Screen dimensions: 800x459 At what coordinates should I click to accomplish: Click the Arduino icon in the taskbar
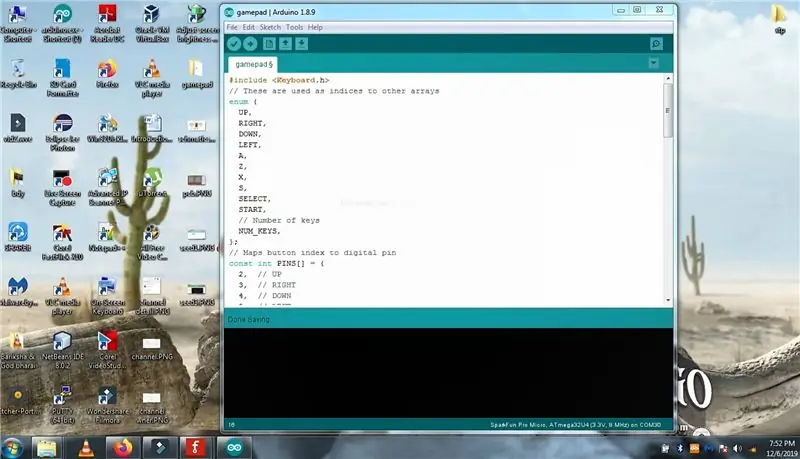coord(234,448)
